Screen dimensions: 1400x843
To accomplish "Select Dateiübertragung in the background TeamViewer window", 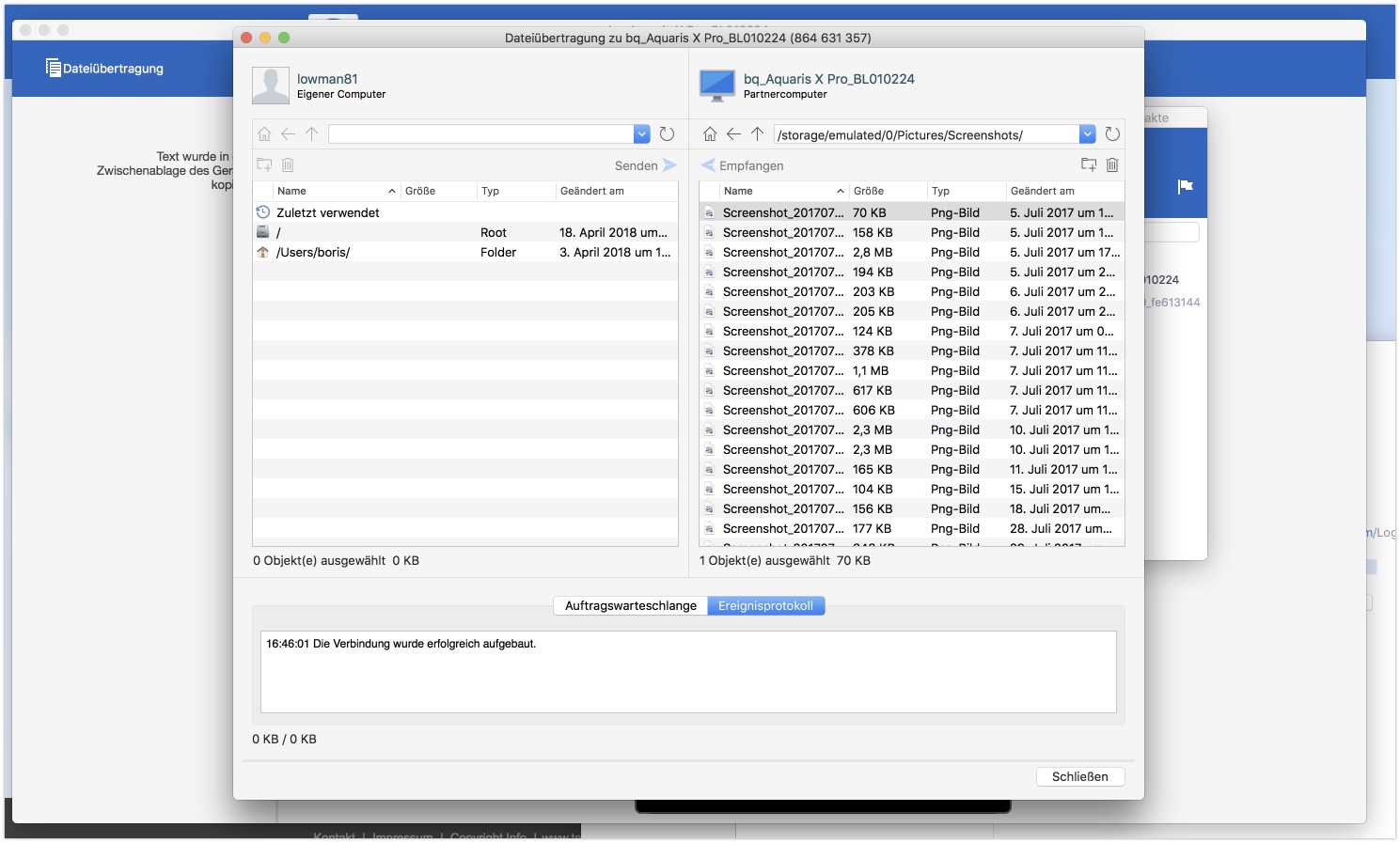I will click(x=104, y=68).
